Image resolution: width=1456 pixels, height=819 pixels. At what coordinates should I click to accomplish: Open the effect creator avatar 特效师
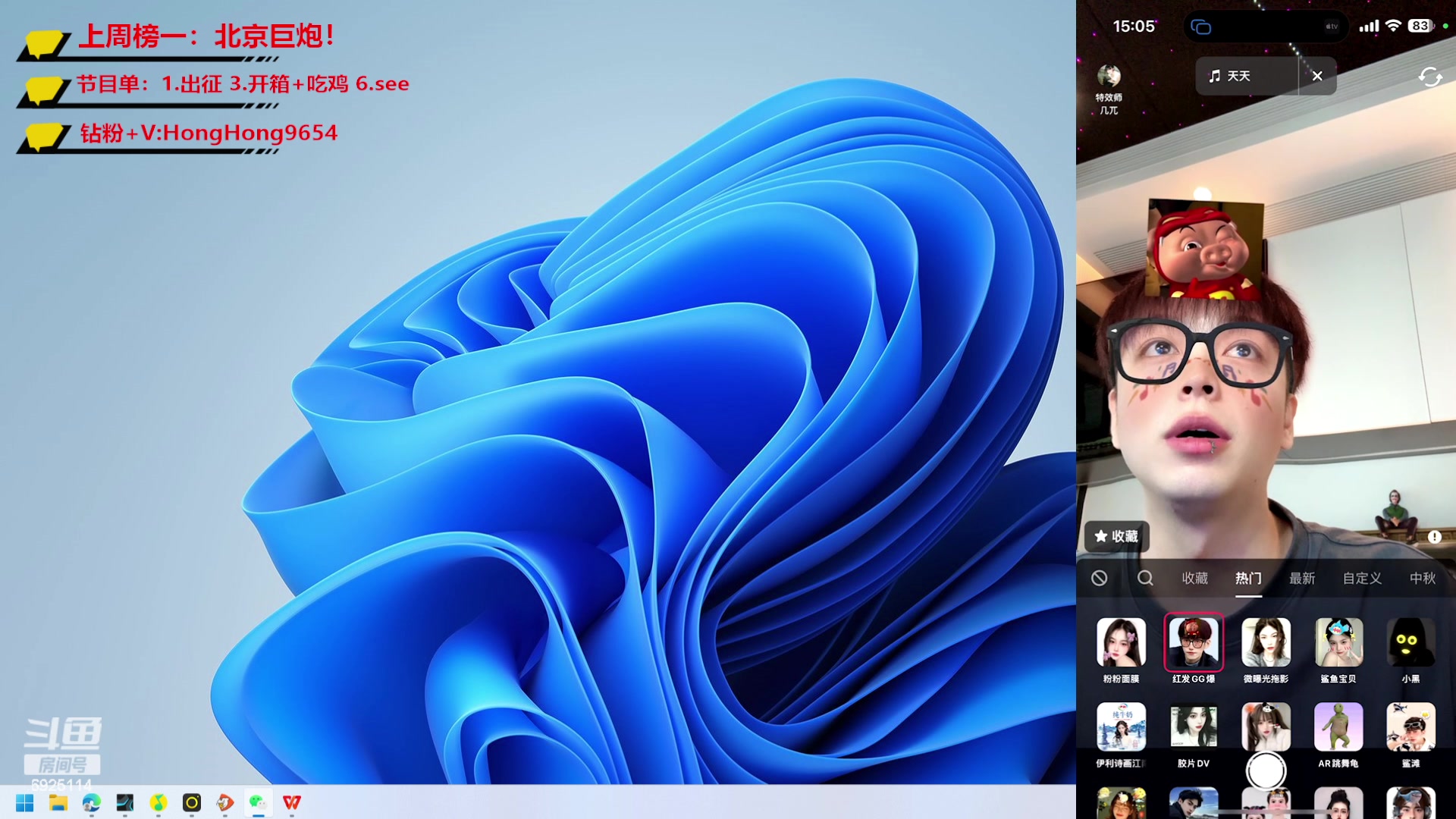[x=1109, y=77]
